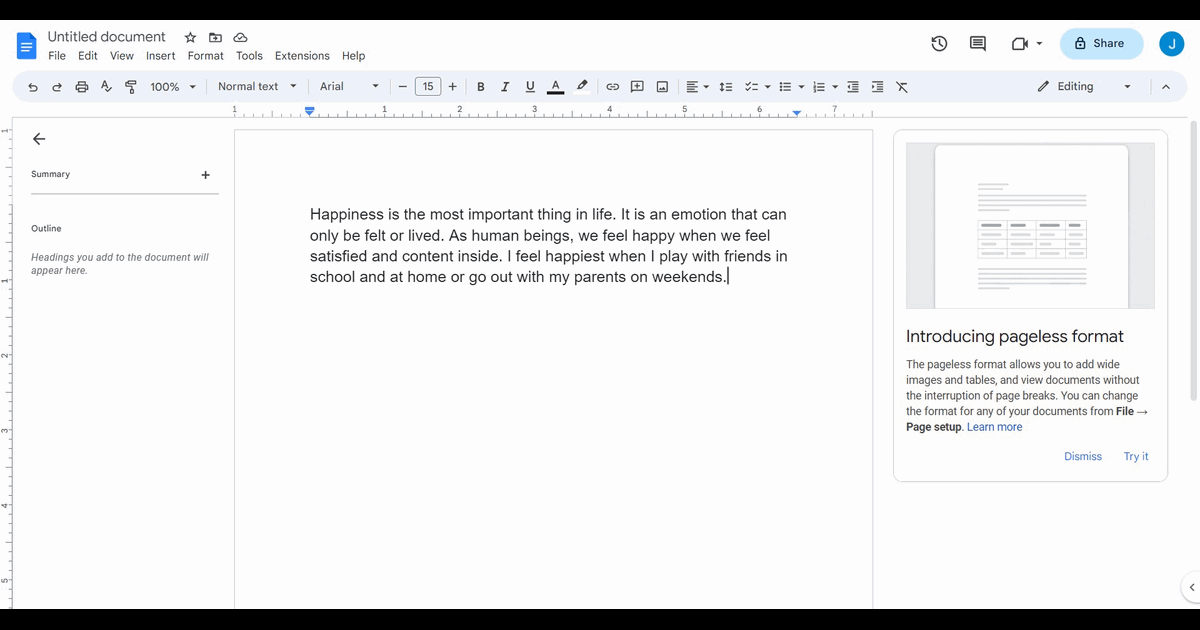The image size is (1200, 630).
Task: Open the checklist menu arrow
Action: pyautogui.click(x=768, y=87)
